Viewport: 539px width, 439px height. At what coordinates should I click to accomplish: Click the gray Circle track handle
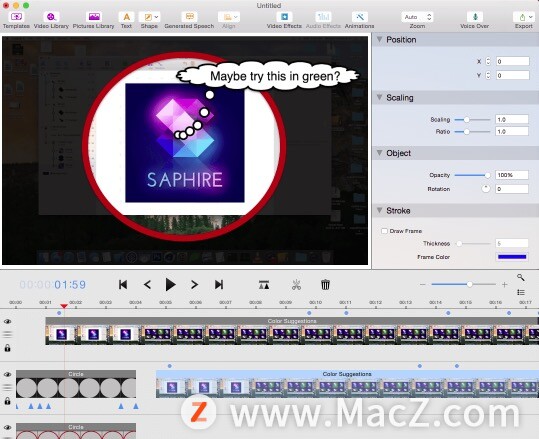(7, 387)
